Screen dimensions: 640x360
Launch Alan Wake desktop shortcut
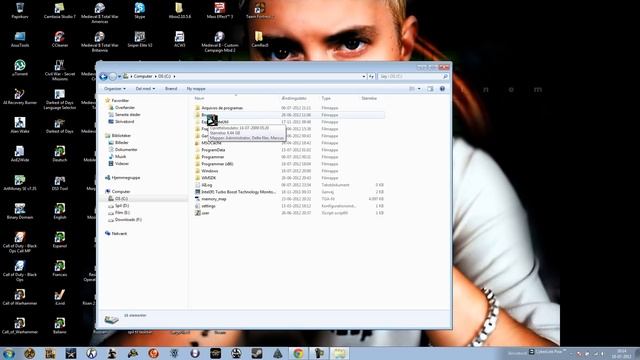pyautogui.click(x=20, y=125)
